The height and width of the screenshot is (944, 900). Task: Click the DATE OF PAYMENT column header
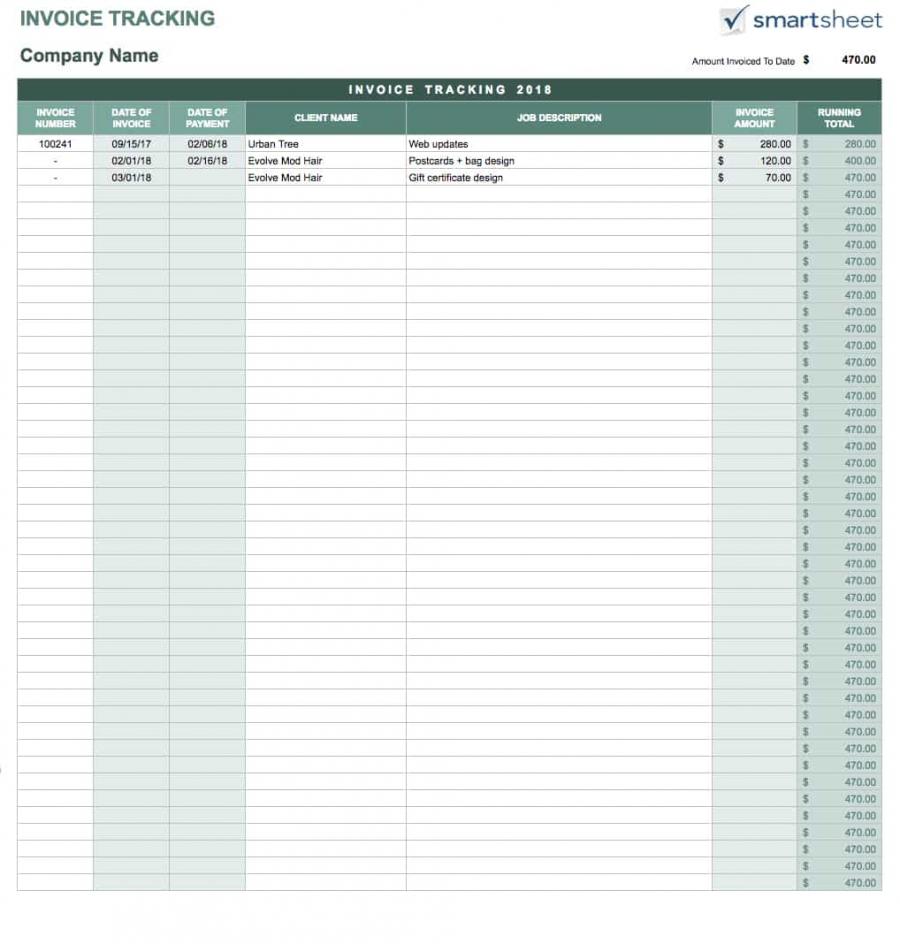(x=207, y=117)
